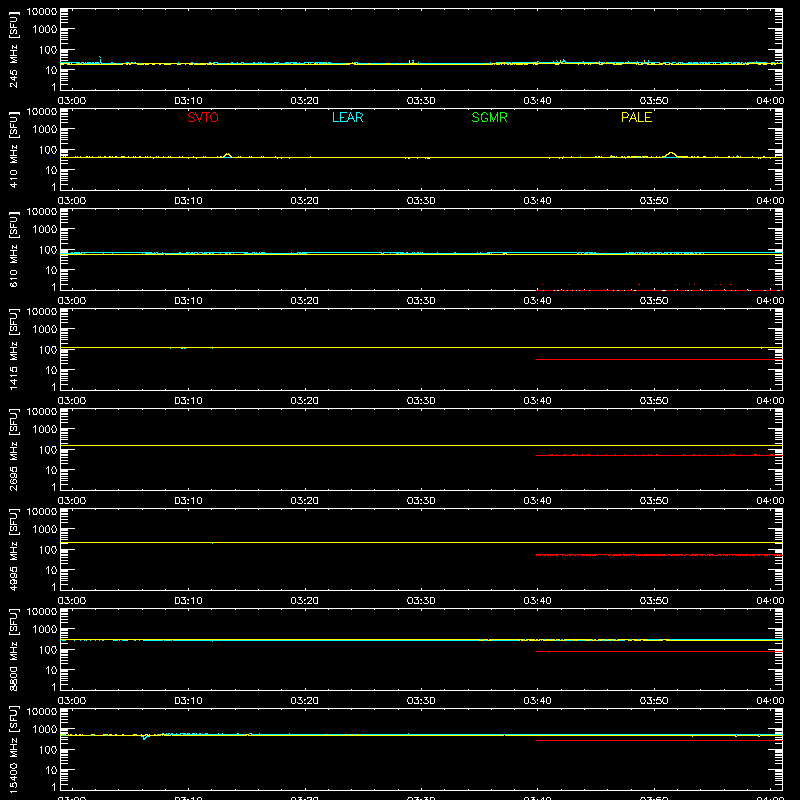Click the 10000 y-axis value of 245 MHz plot

point(42,11)
